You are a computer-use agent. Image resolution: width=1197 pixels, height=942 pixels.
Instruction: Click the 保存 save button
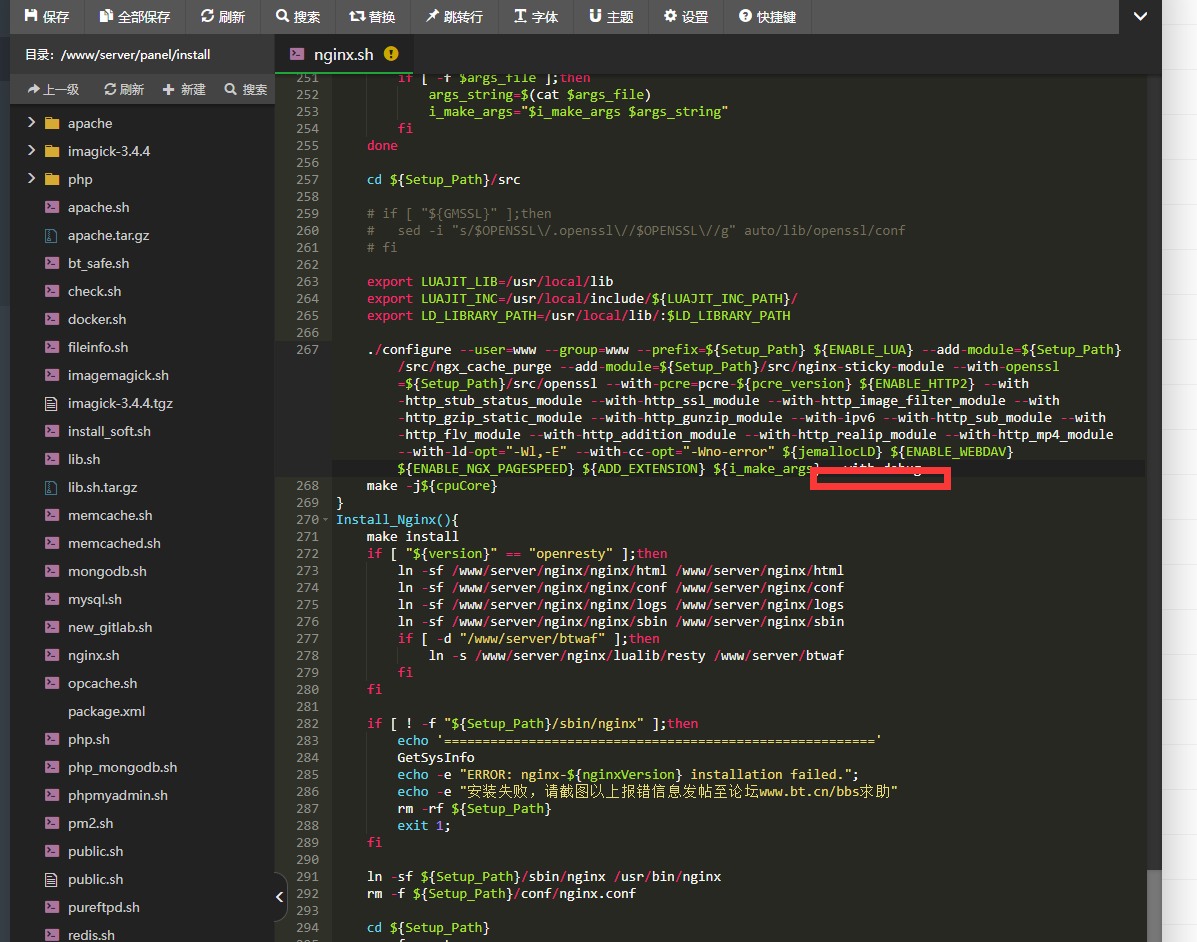coord(47,16)
